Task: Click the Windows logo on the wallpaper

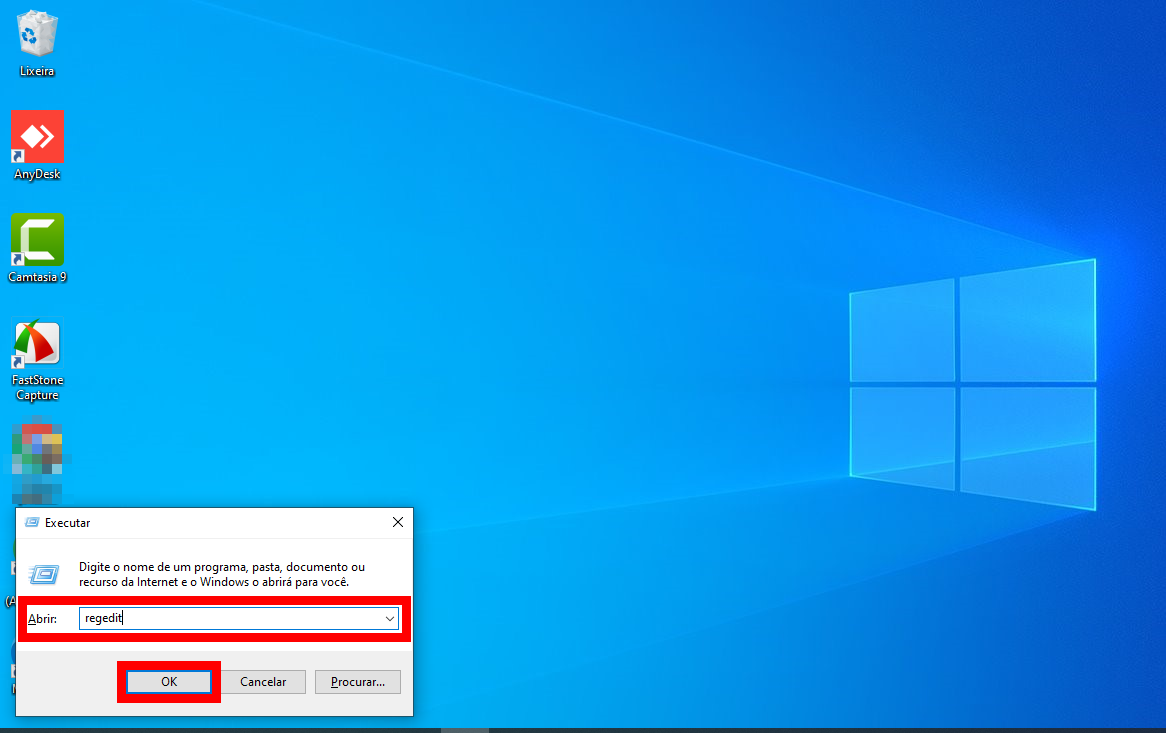Action: 972,385
